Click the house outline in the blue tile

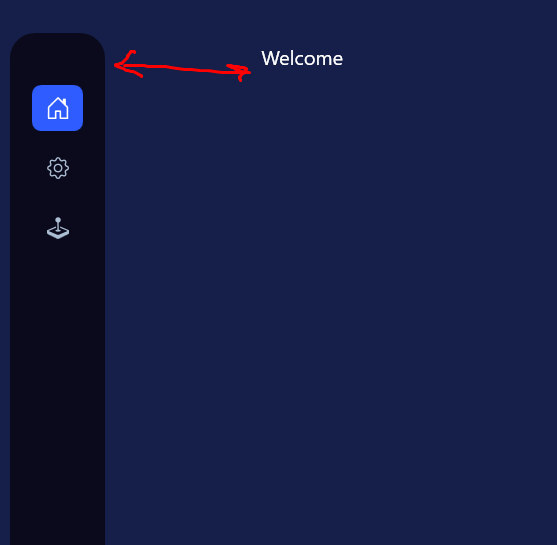(x=58, y=108)
